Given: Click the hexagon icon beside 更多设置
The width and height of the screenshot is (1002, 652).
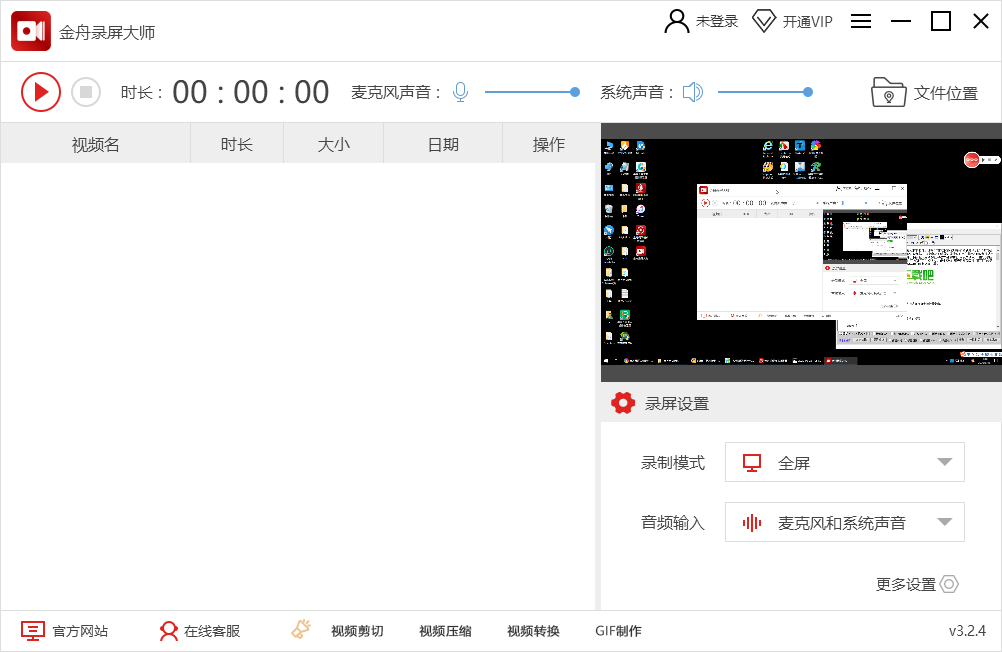Looking at the screenshot, I should point(950,584).
